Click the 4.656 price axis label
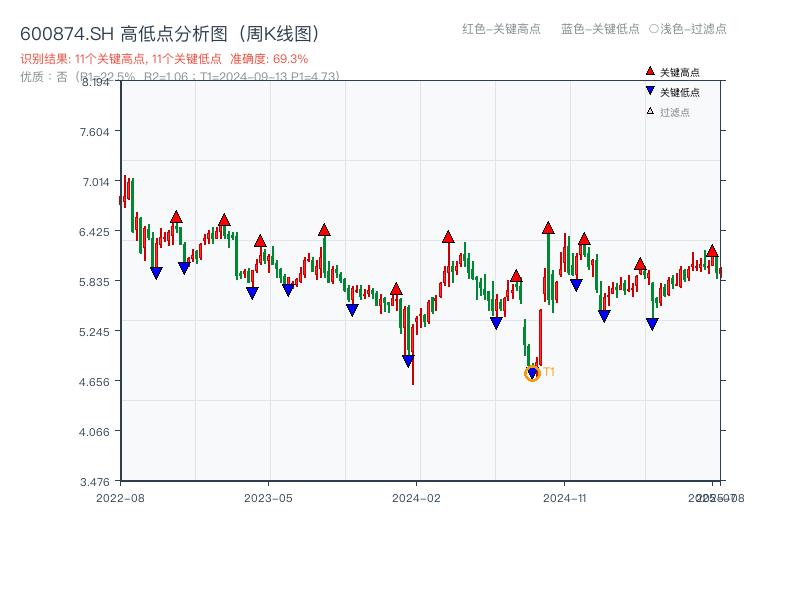This screenshot has width=800, height=600. (94, 382)
